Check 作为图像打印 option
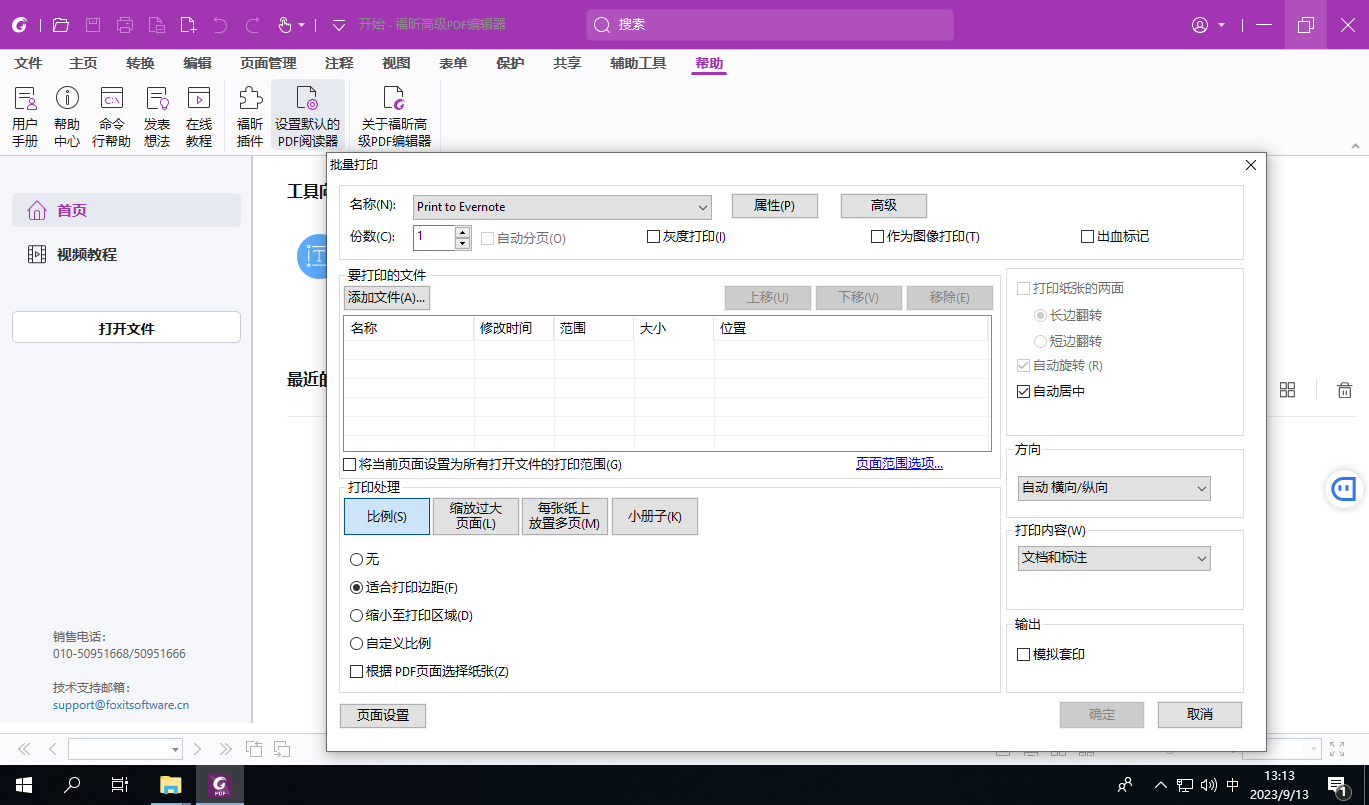Image resolution: width=1369 pixels, height=805 pixels. click(877, 235)
